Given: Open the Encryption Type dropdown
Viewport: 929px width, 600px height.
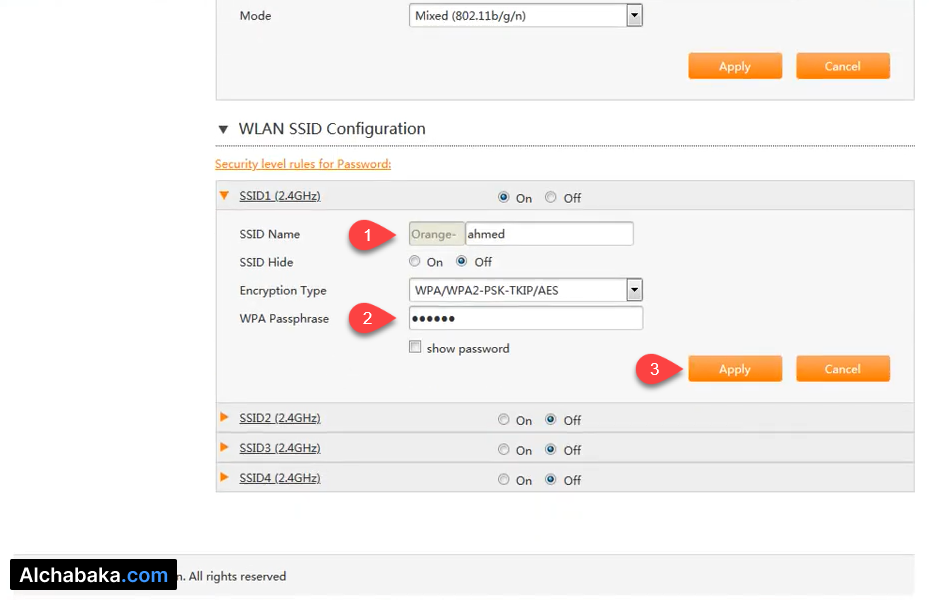Looking at the screenshot, I should (x=634, y=290).
